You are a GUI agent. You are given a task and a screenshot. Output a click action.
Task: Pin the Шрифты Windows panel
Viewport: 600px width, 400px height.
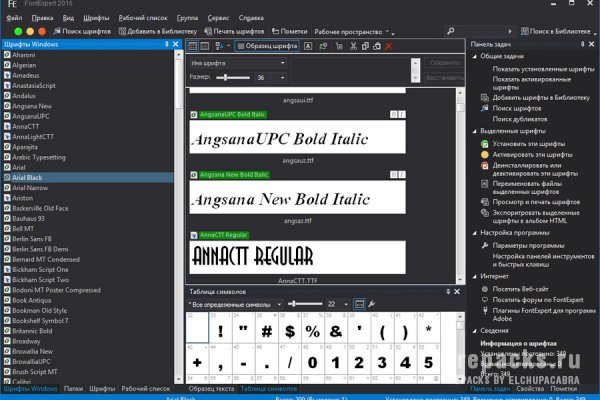tap(166, 44)
